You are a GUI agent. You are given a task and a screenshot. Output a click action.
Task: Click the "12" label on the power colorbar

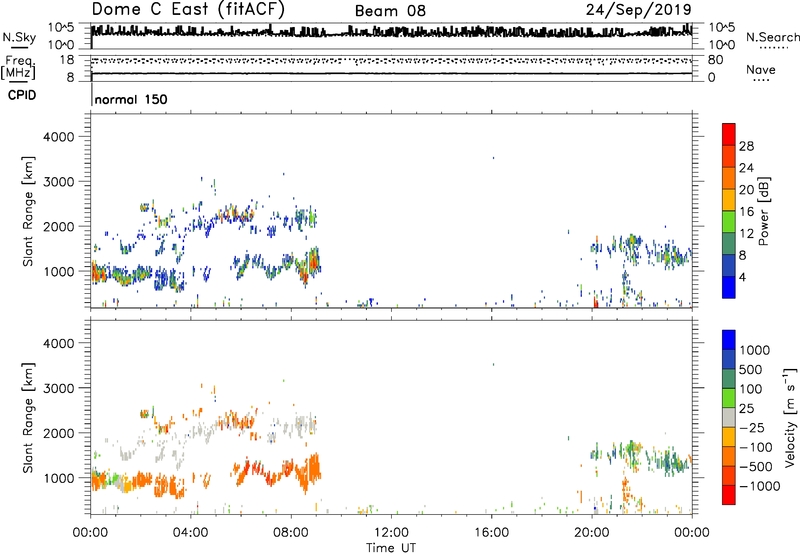(x=746, y=234)
